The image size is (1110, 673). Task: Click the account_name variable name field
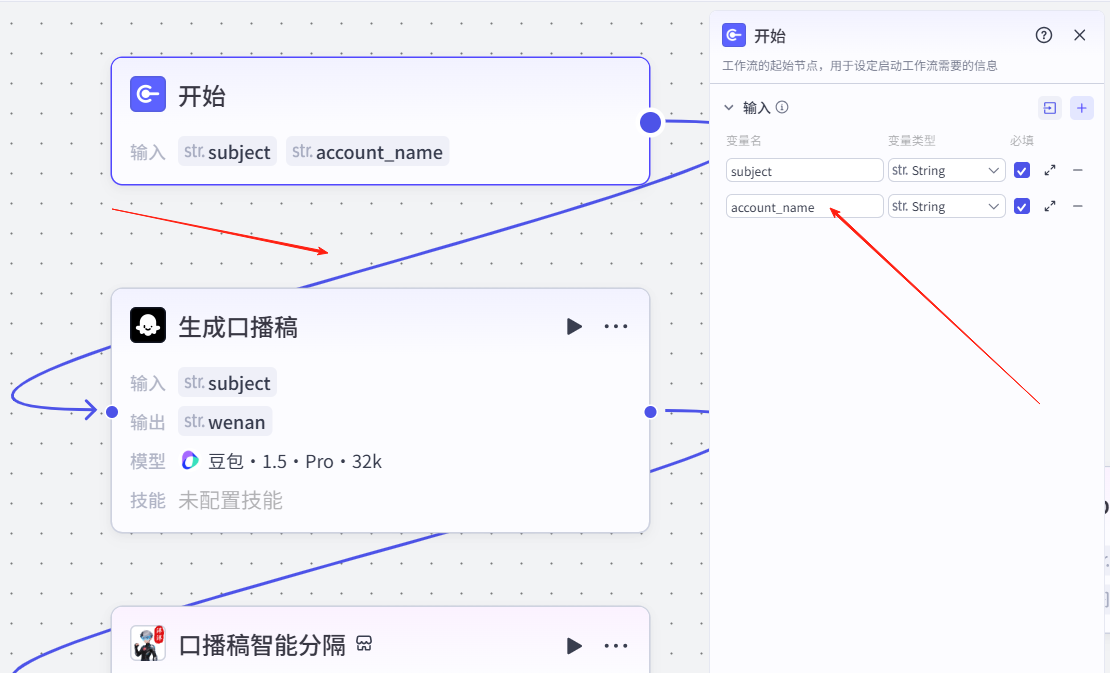pyautogui.click(x=804, y=207)
